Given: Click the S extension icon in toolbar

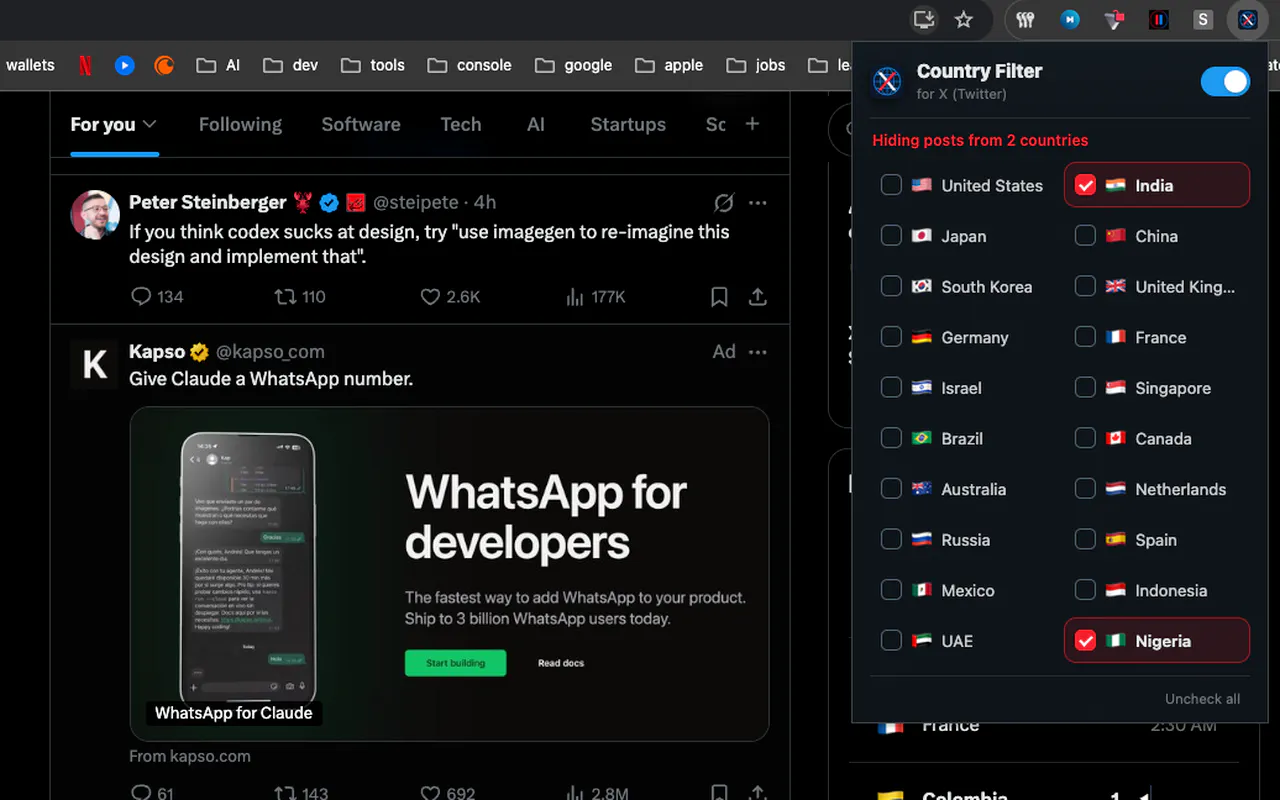Looking at the screenshot, I should pyautogui.click(x=1203, y=19).
